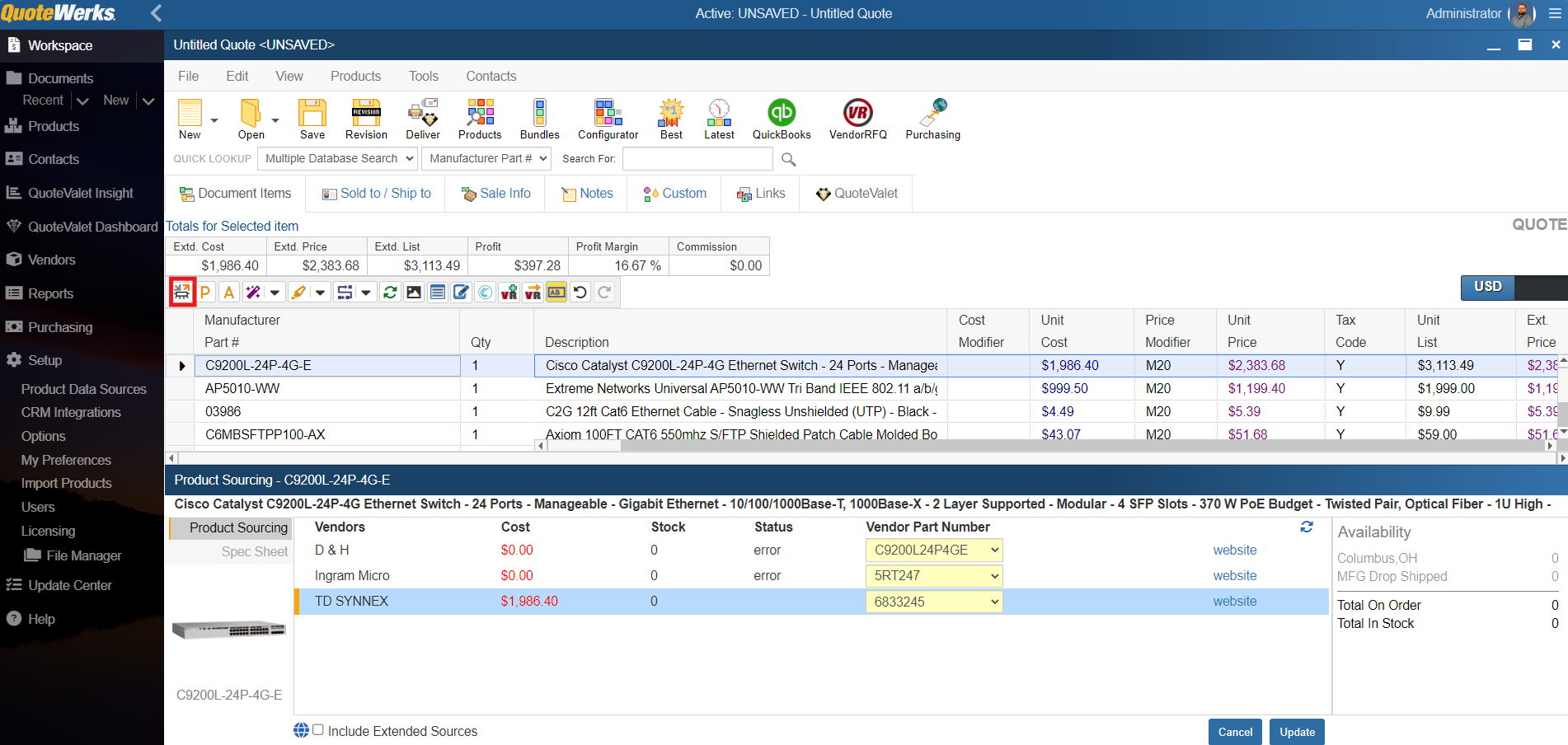
Task: Click the search magnifier icon
Action: pyautogui.click(x=788, y=159)
